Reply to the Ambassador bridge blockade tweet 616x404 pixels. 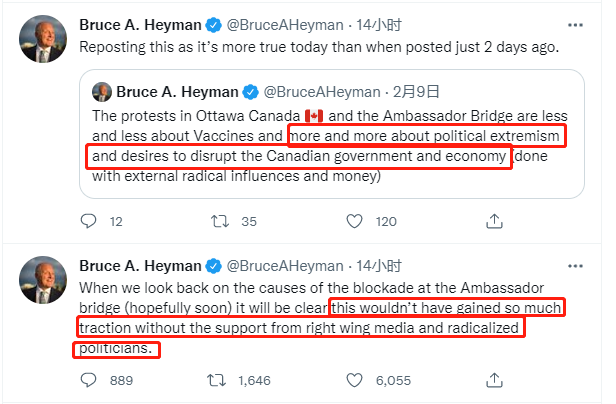(89, 380)
